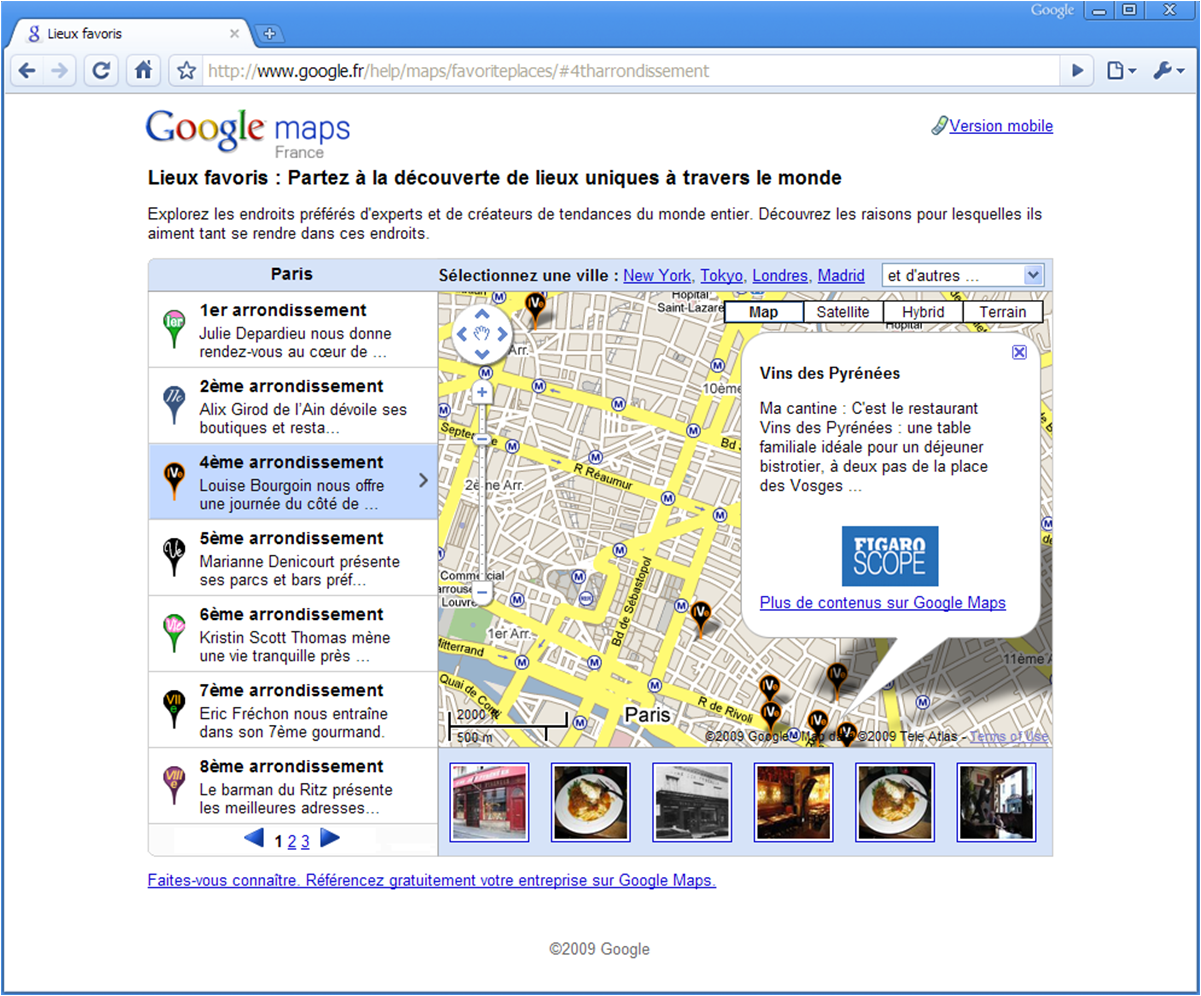
Task: Open the Tokyo city link
Action: 721,275
